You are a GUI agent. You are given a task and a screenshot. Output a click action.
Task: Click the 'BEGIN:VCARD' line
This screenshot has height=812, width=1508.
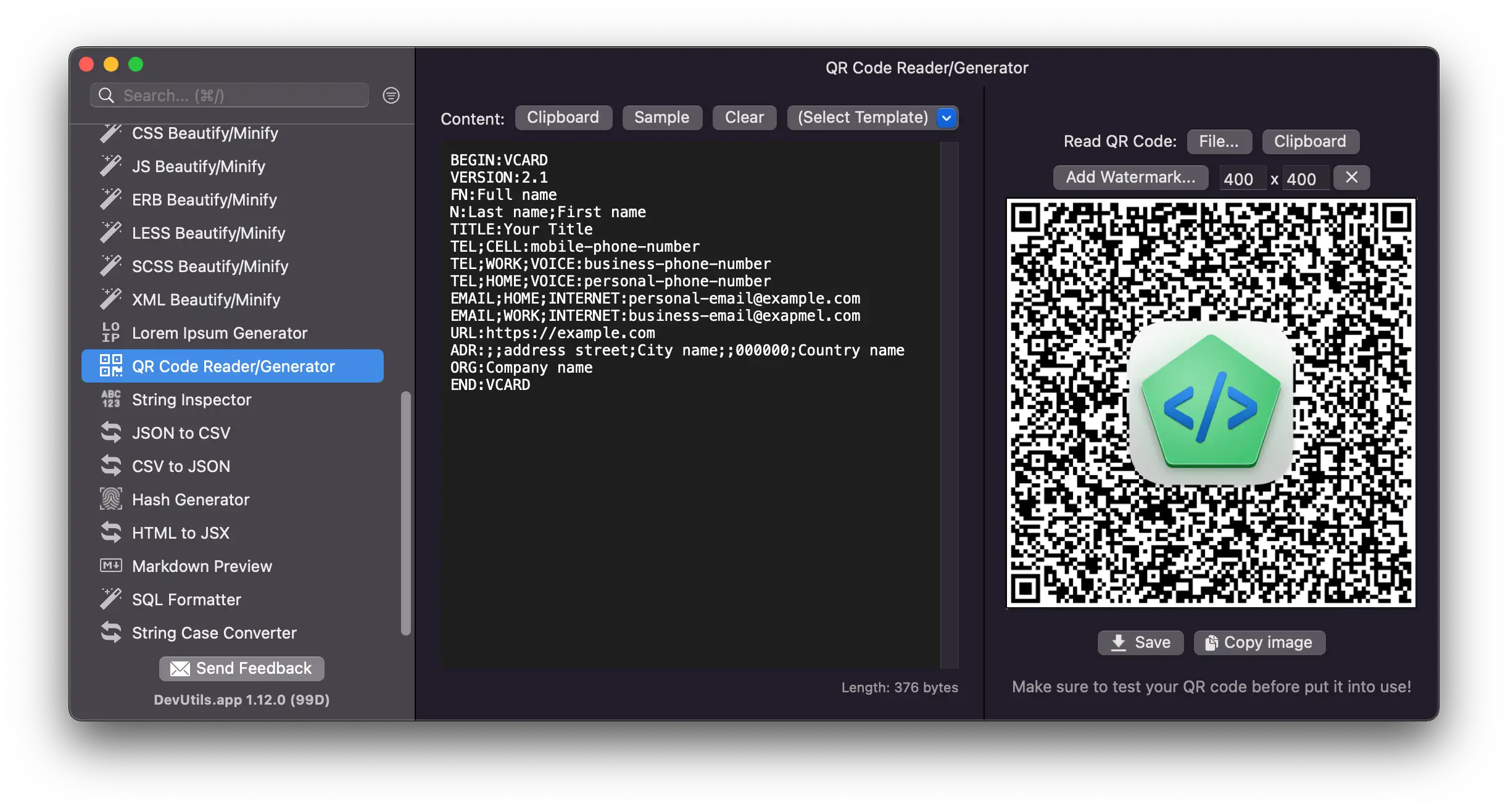pyautogui.click(x=499, y=160)
